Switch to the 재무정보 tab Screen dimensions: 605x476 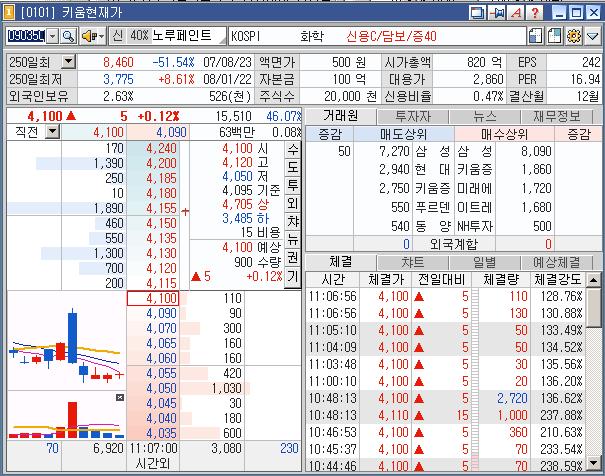(556, 116)
